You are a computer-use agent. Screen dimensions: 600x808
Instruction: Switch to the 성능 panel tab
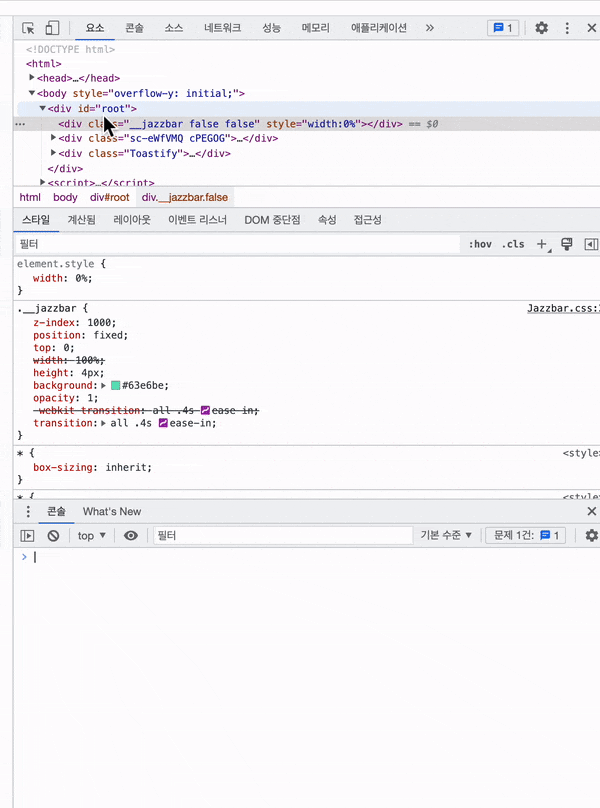(x=271, y=28)
